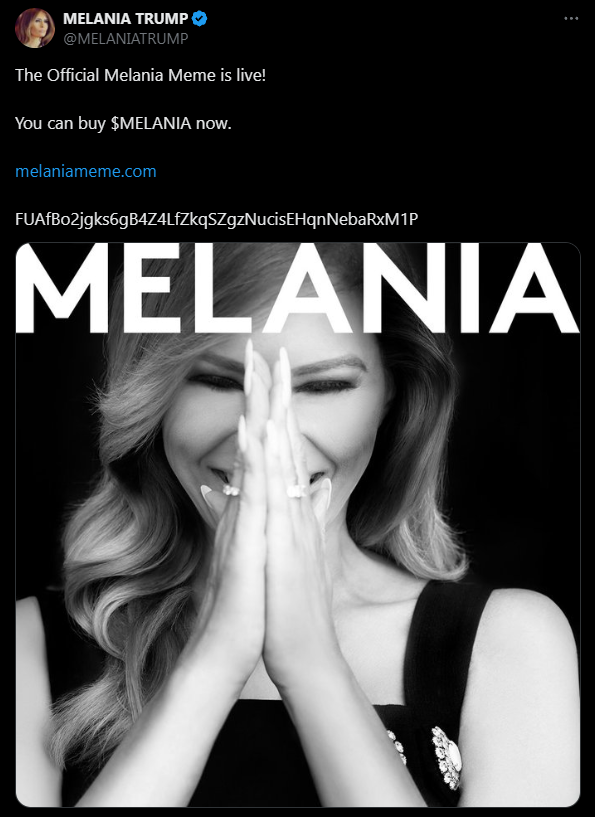This screenshot has height=817, width=595.
Task: Click the jeweled brooch on the dress
Action: (x=448, y=757)
